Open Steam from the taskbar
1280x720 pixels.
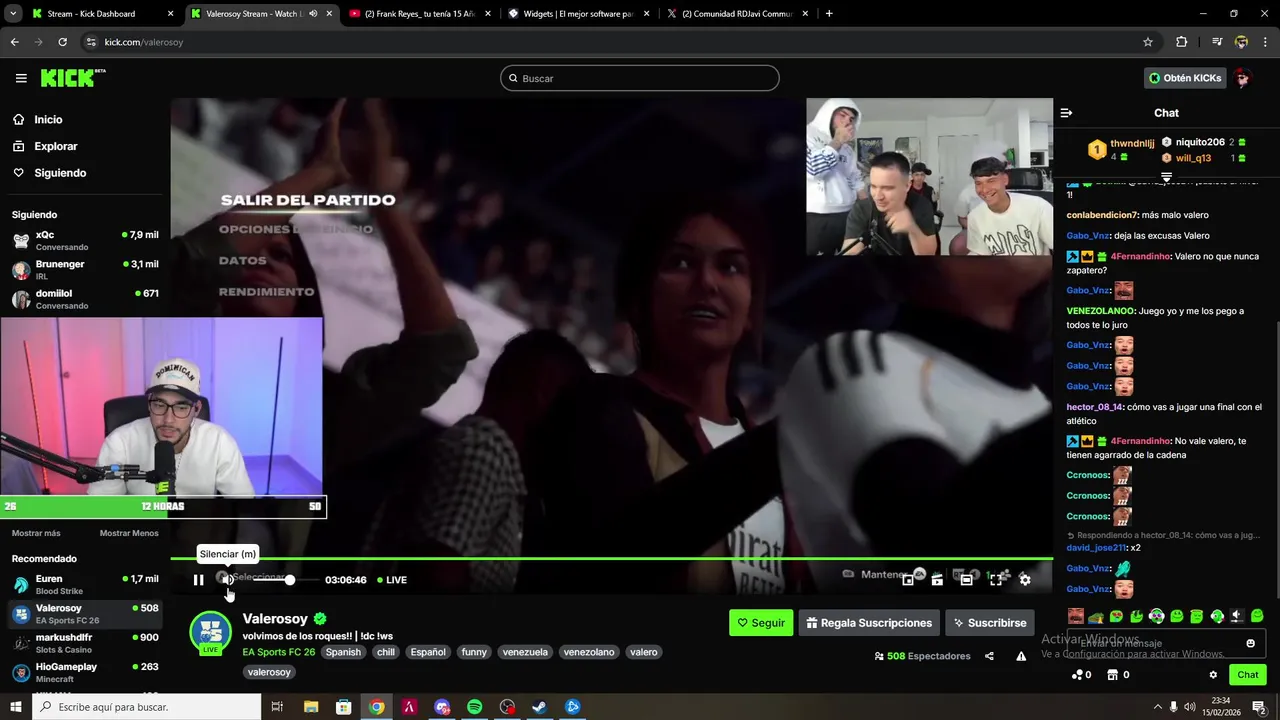539,707
